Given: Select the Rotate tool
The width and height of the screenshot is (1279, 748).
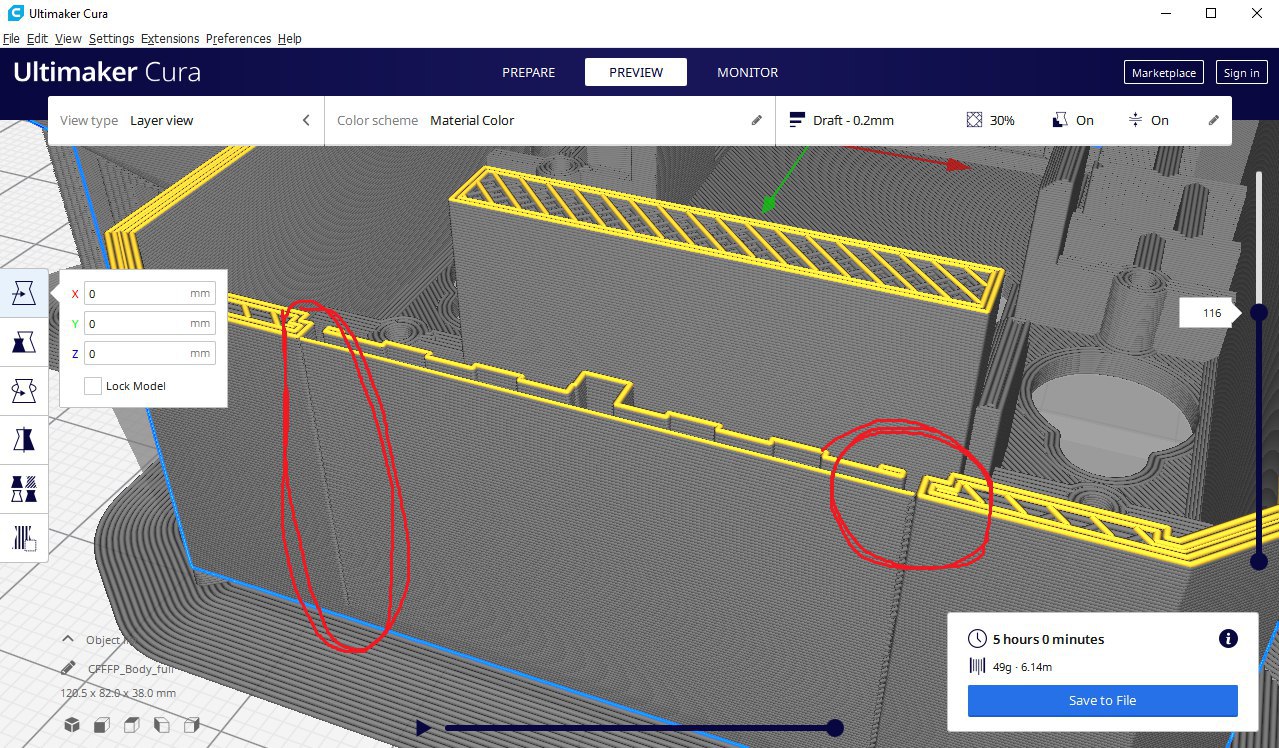Looking at the screenshot, I should [x=22, y=391].
